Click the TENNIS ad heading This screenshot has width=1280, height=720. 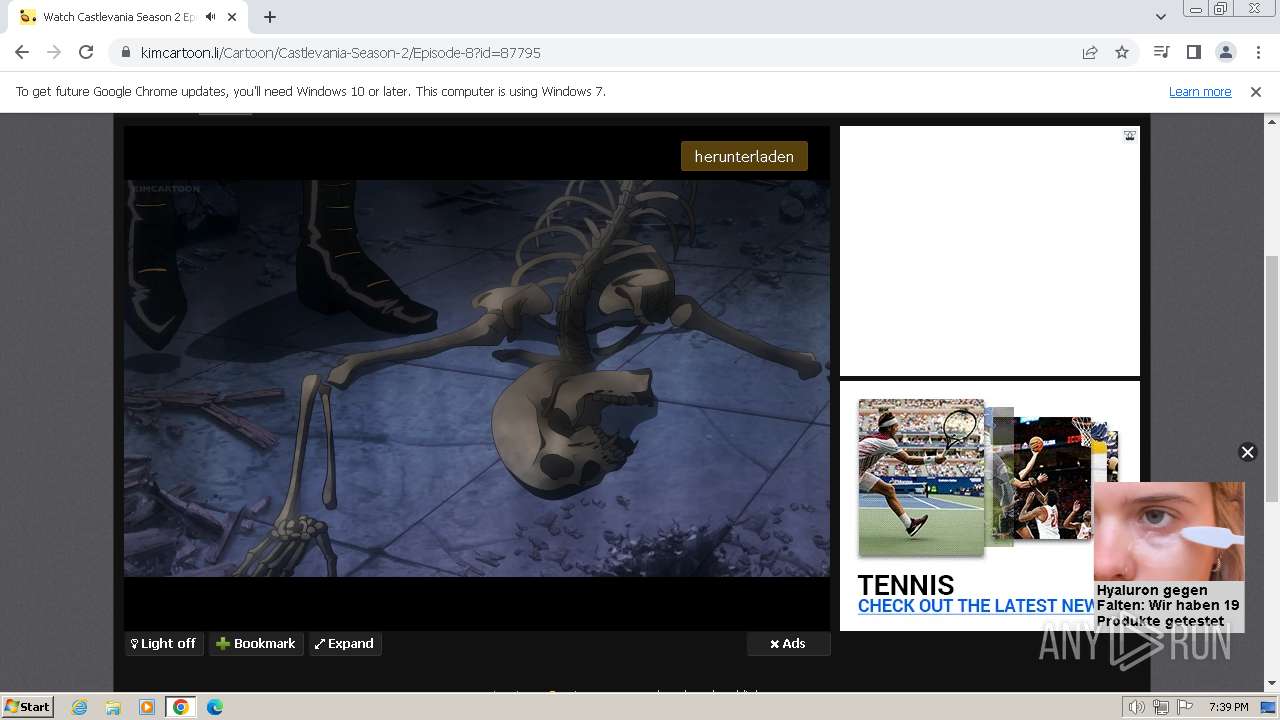point(905,586)
